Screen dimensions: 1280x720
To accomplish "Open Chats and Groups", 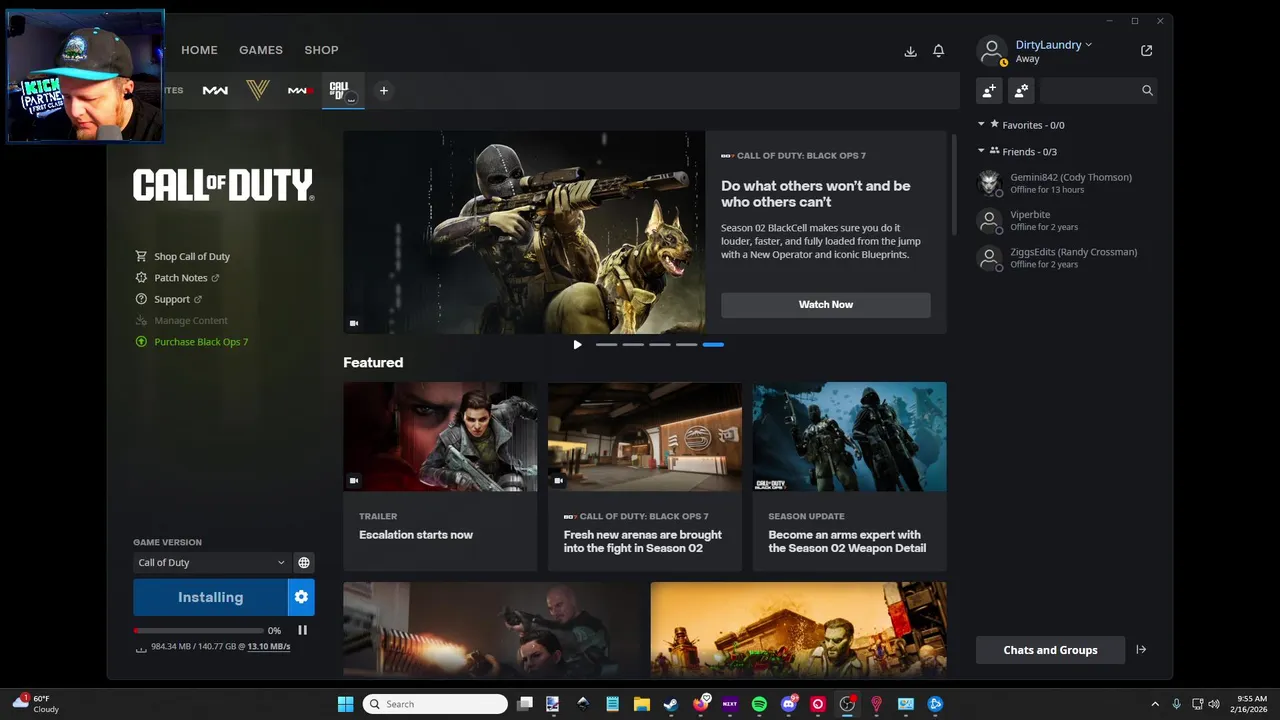I will click(x=1050, y=650).
